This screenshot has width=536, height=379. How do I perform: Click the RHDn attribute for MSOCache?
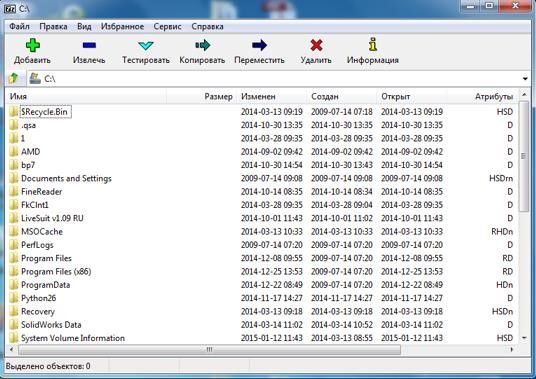(502, 231)
